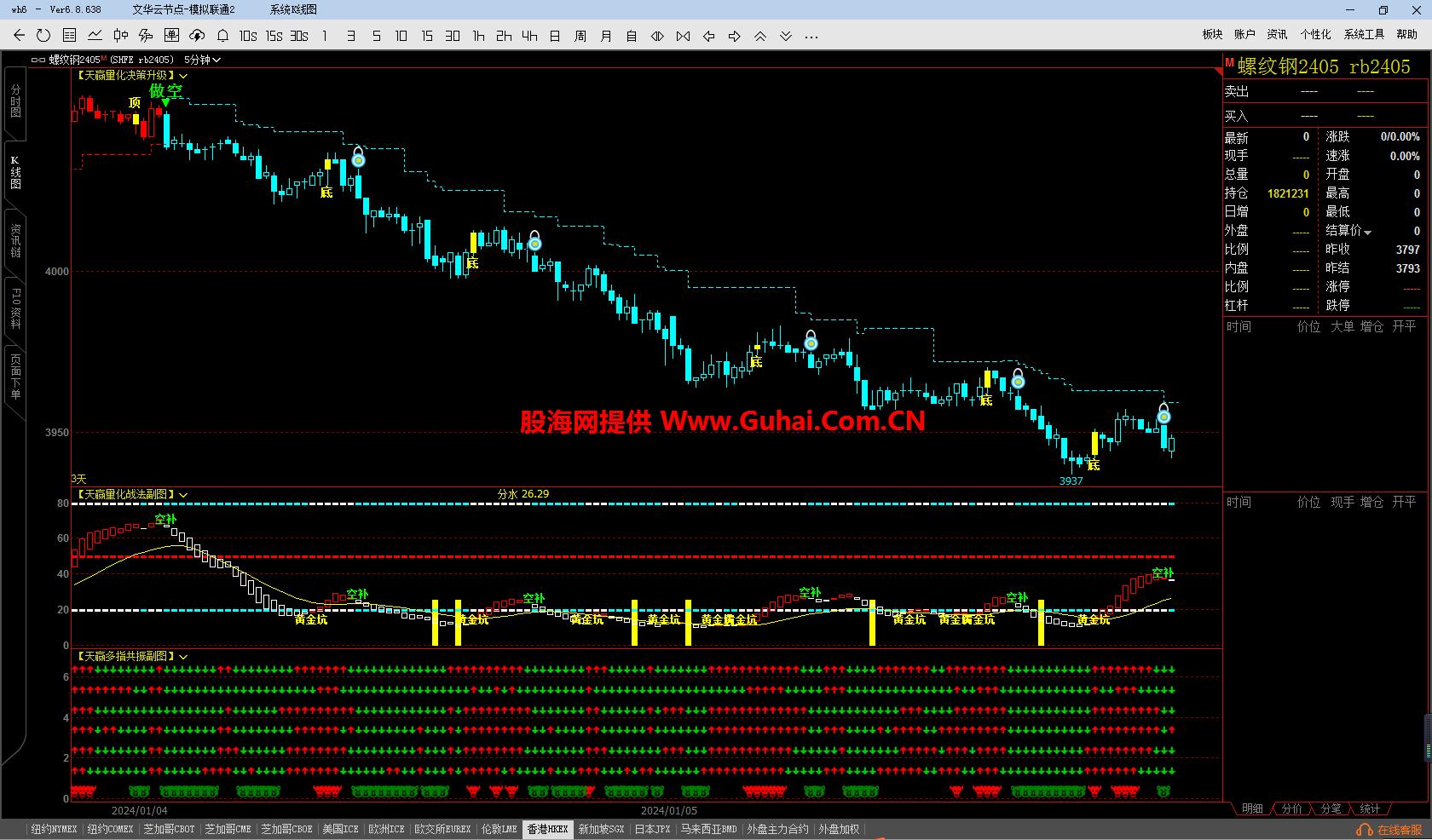Switch to time-sharing line chart icon
The width and height of the screenshot is (1432, 840).
point(95,35)
